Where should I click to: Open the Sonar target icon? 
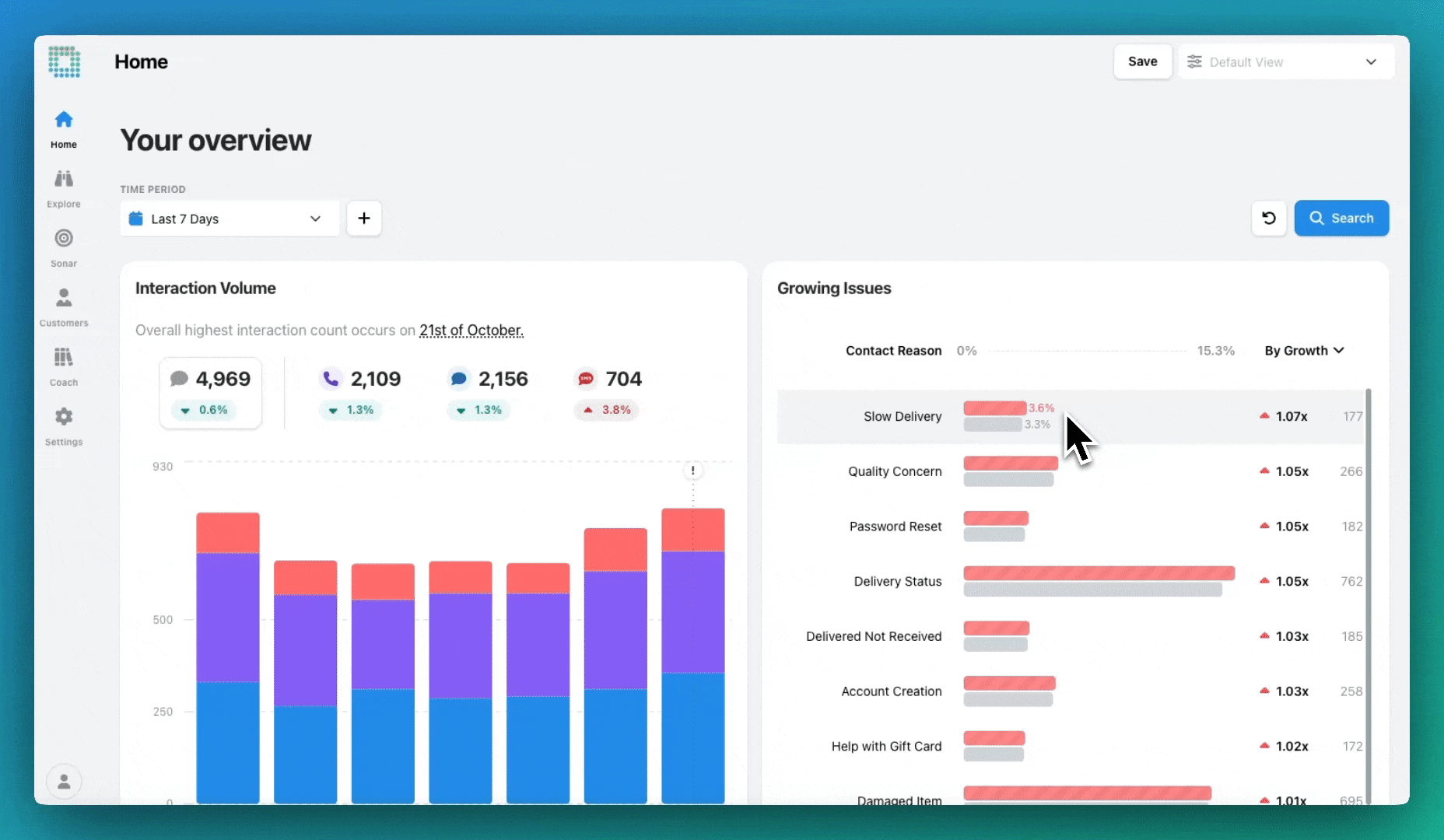point(64,239)
